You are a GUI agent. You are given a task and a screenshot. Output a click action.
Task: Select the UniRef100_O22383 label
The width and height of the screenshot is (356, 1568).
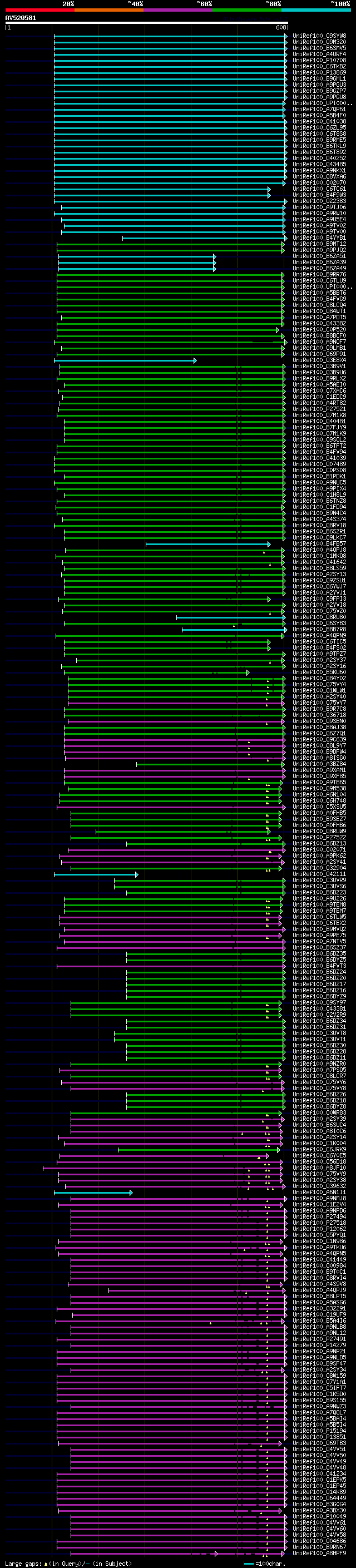click(x=319, y=201)
